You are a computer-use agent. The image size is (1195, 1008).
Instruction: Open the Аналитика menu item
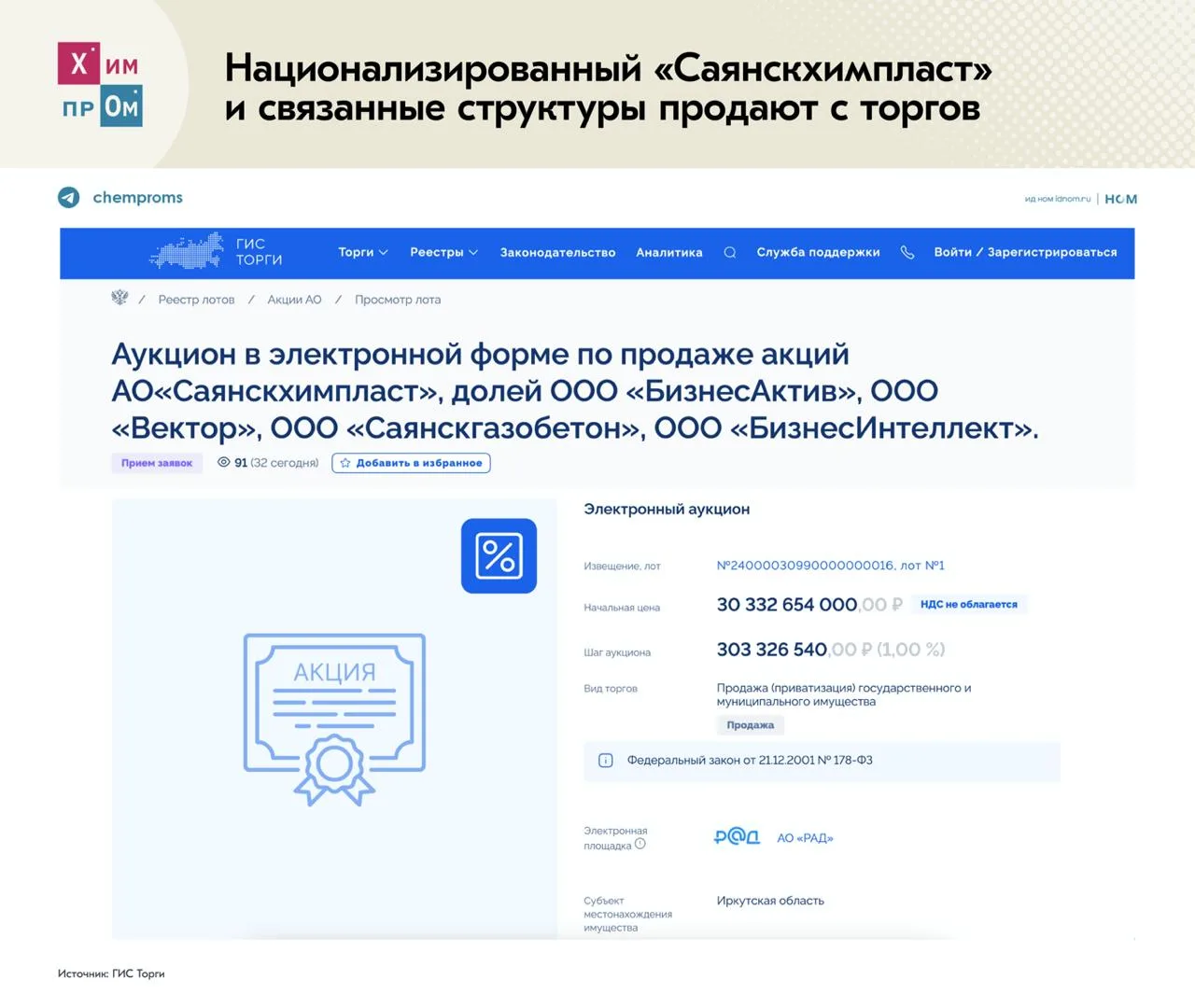tap(668, 253)
